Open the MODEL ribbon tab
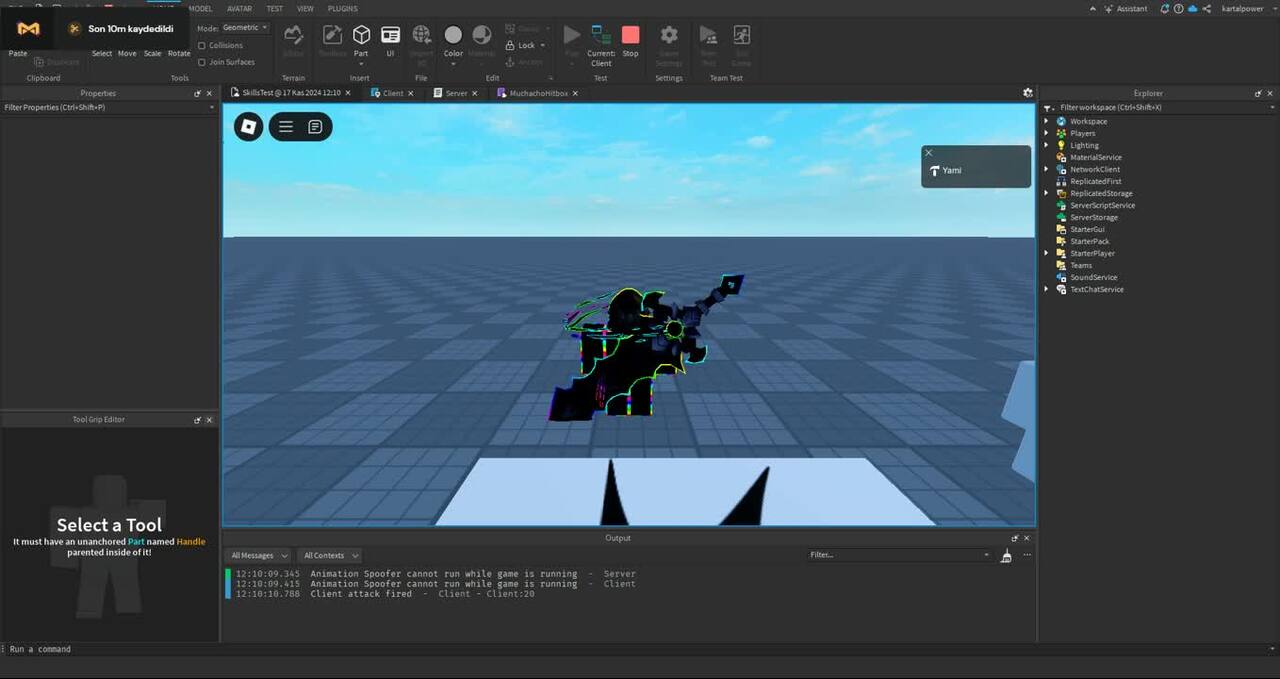Viewport: 1280px width, 679px height. (200, 8)
